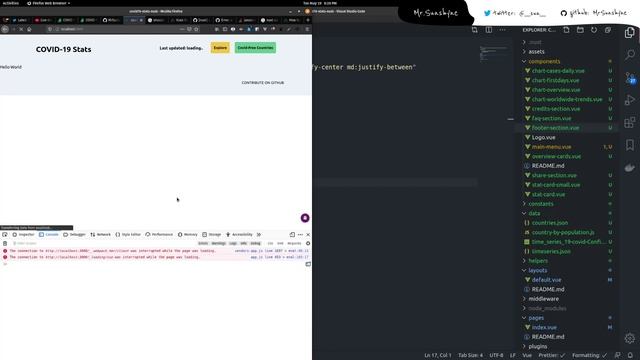
Task: Open Source Control view with blue badge
Action: point(630,78)
